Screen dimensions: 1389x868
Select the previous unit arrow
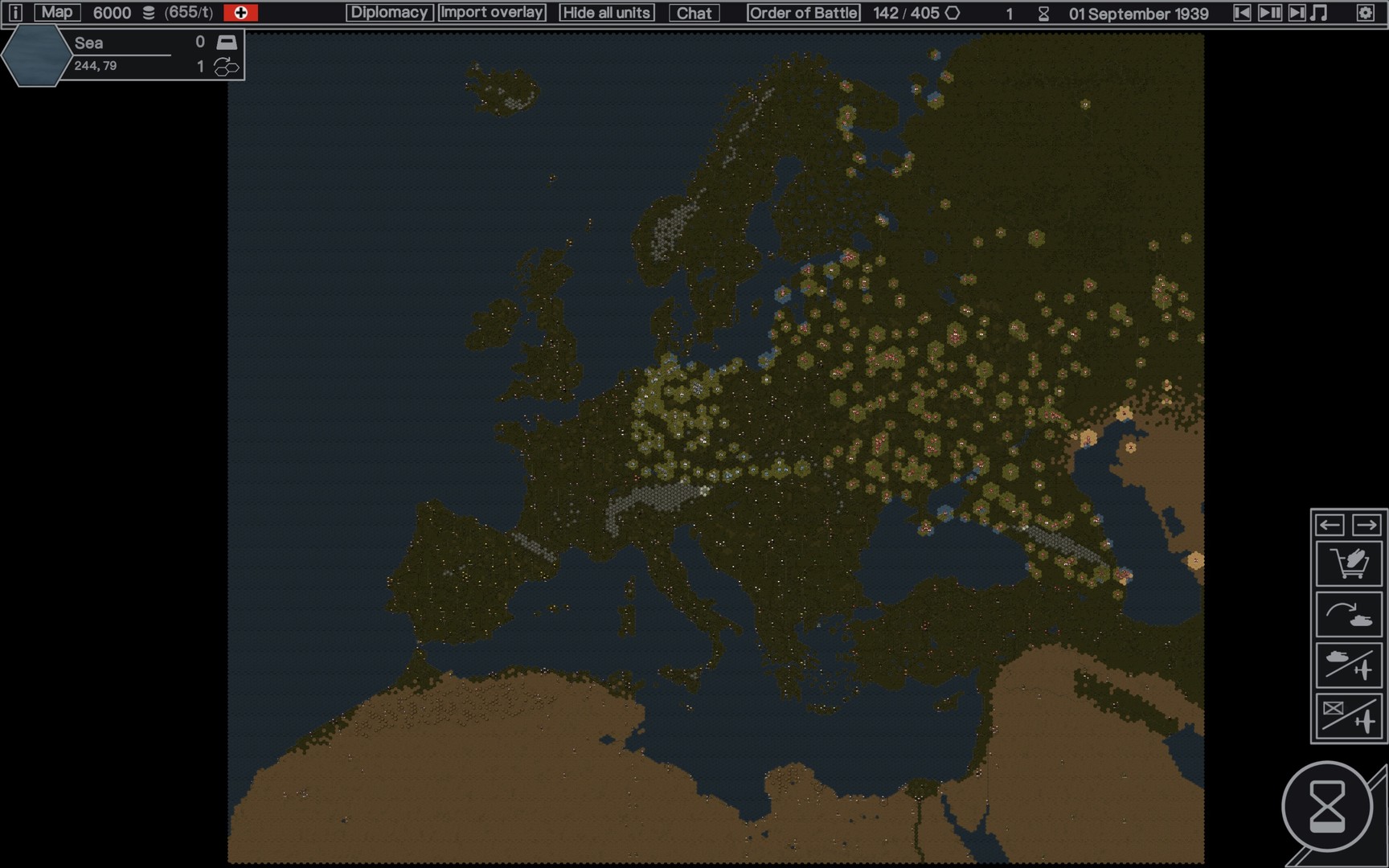(x=1330, y=525)
